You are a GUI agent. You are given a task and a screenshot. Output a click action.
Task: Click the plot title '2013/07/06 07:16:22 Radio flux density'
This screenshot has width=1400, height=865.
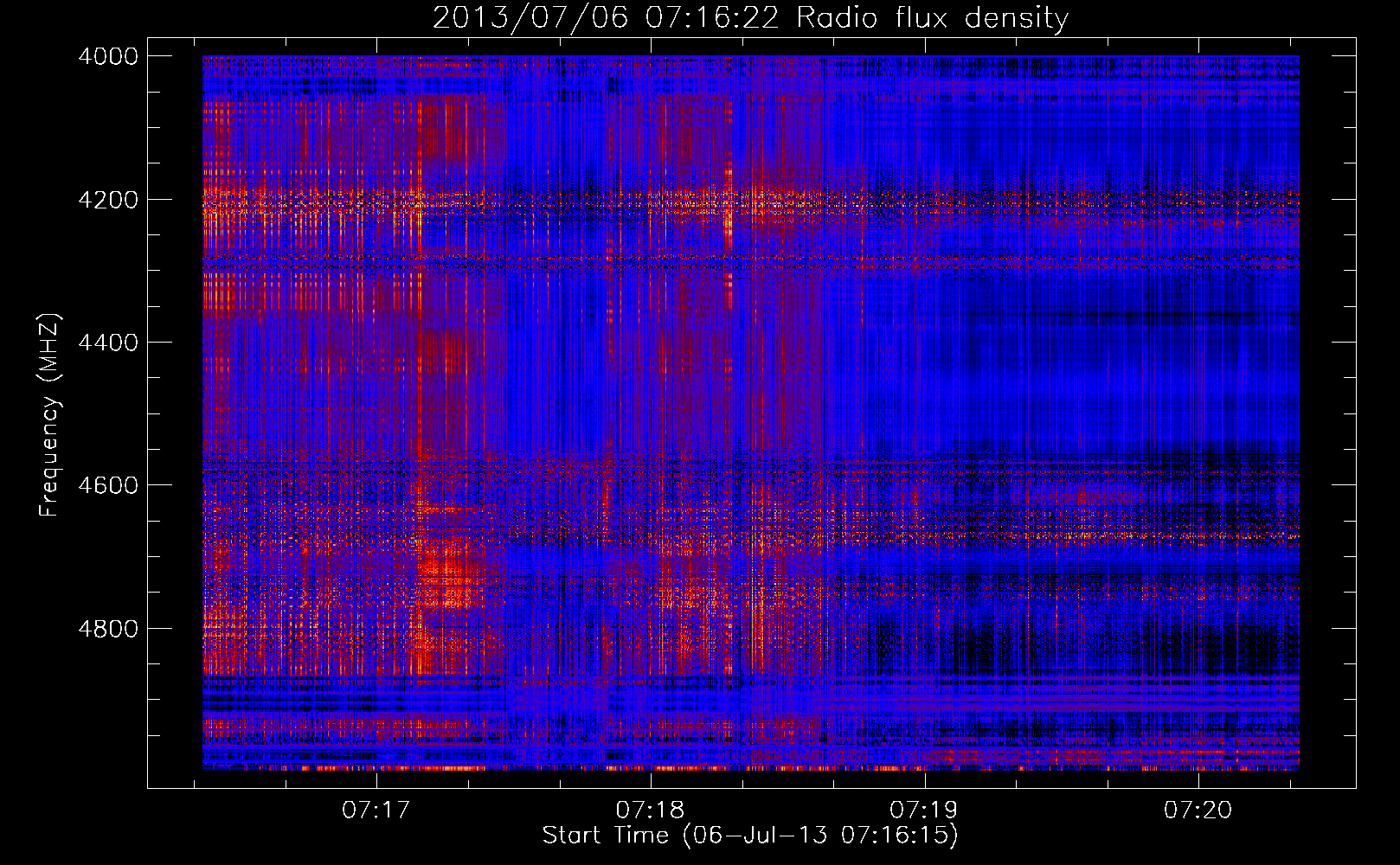coord(750,18)
